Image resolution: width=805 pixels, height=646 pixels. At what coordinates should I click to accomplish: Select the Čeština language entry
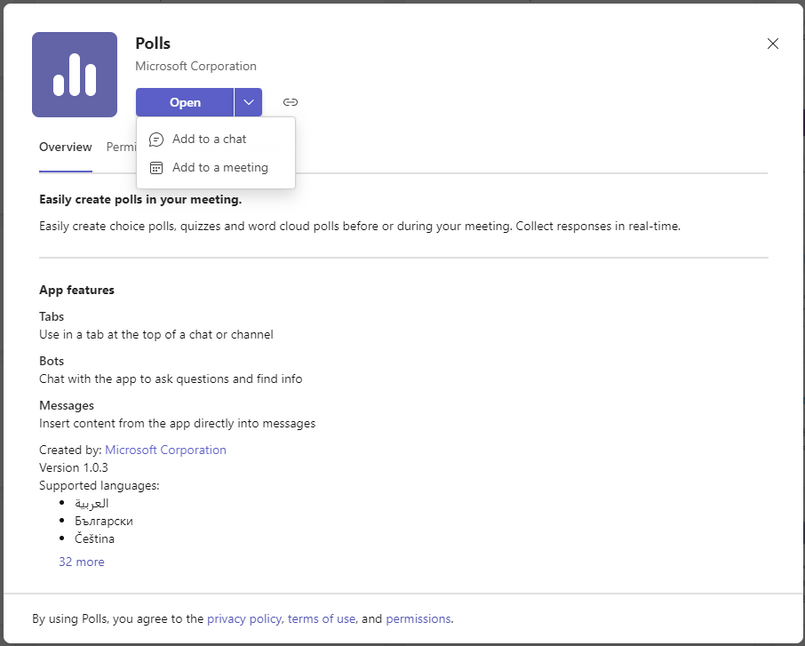point(94,539)
